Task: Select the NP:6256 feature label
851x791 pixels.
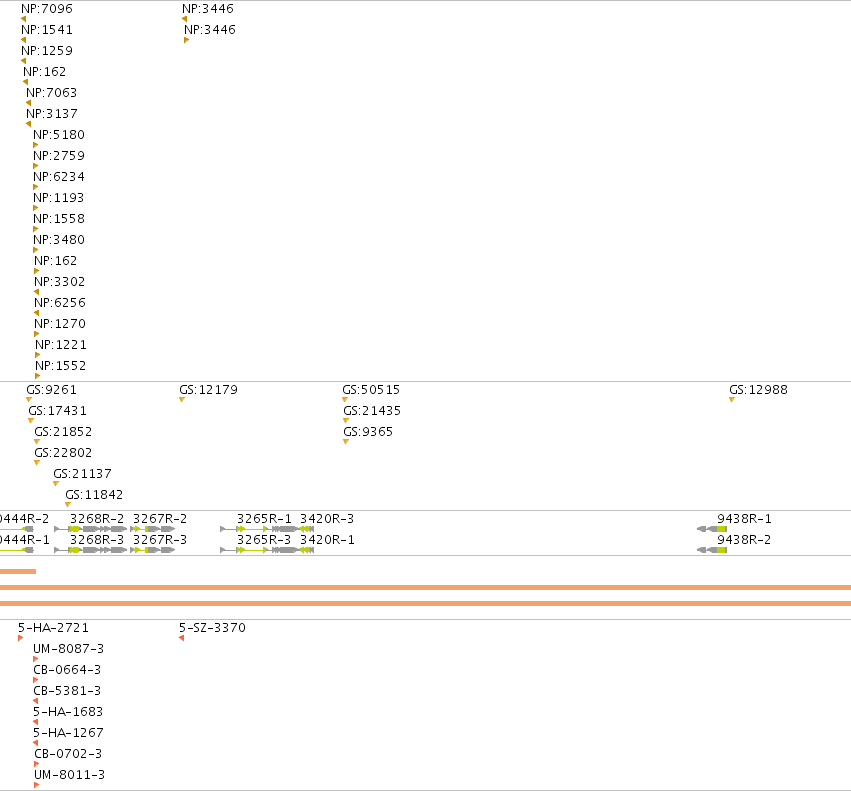Action: click(x=60, y=302)
